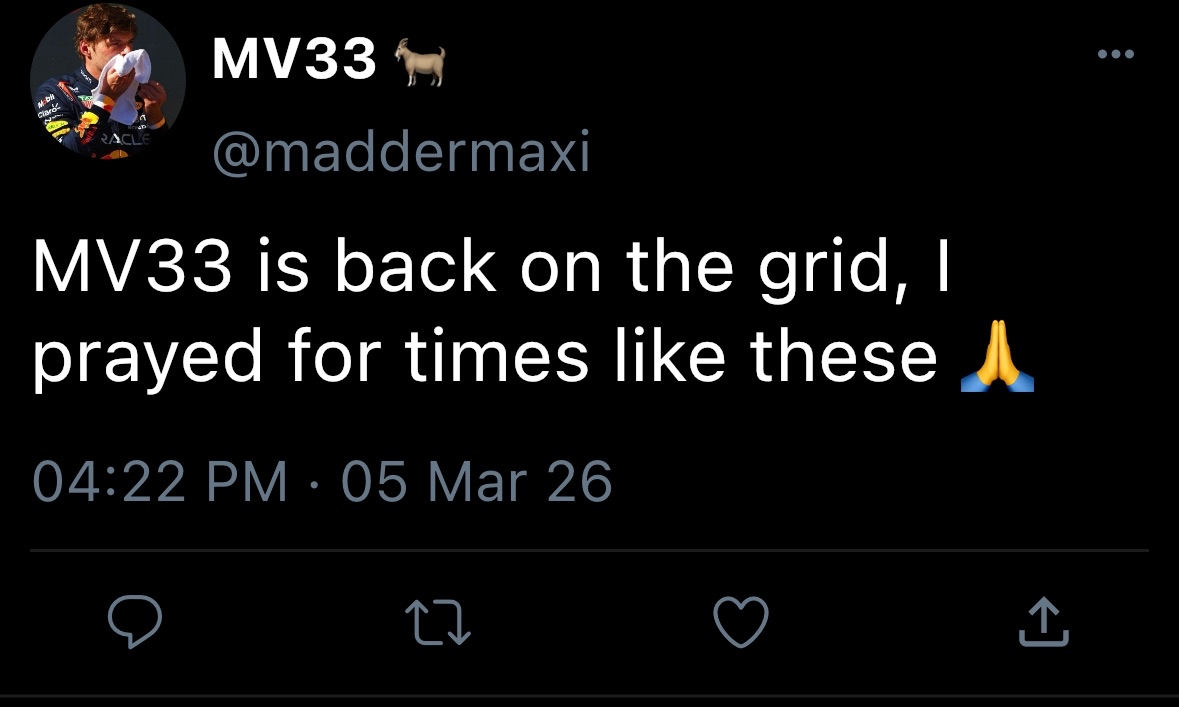The image size is (1179, 707).
Task: Click the reply speech bubble icon
Action: click(135, 621)
